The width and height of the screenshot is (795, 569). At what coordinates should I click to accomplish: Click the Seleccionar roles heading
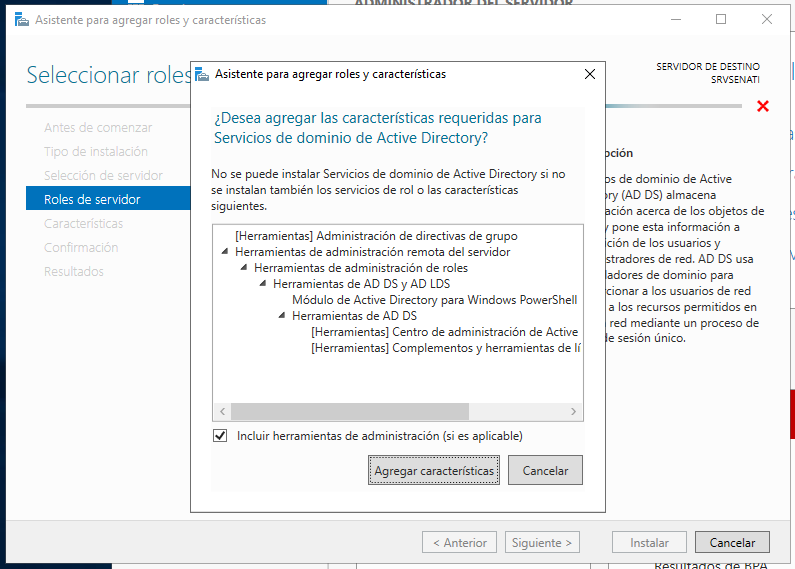coord(109,75)
